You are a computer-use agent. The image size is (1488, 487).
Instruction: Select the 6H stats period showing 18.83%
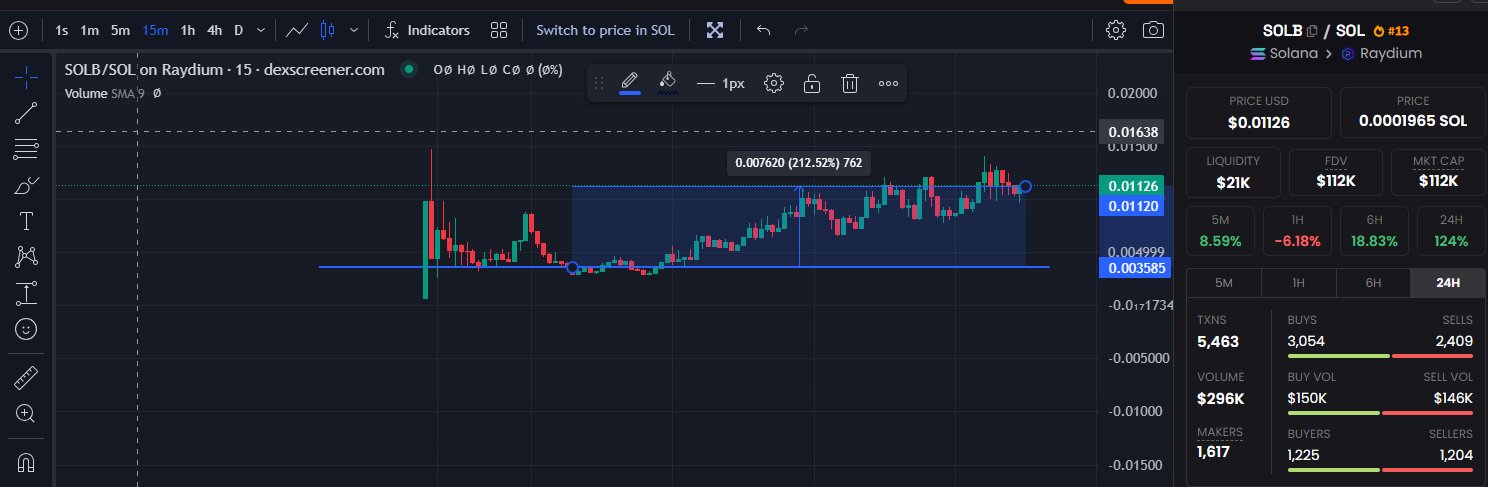click(x=1373, y=233)
